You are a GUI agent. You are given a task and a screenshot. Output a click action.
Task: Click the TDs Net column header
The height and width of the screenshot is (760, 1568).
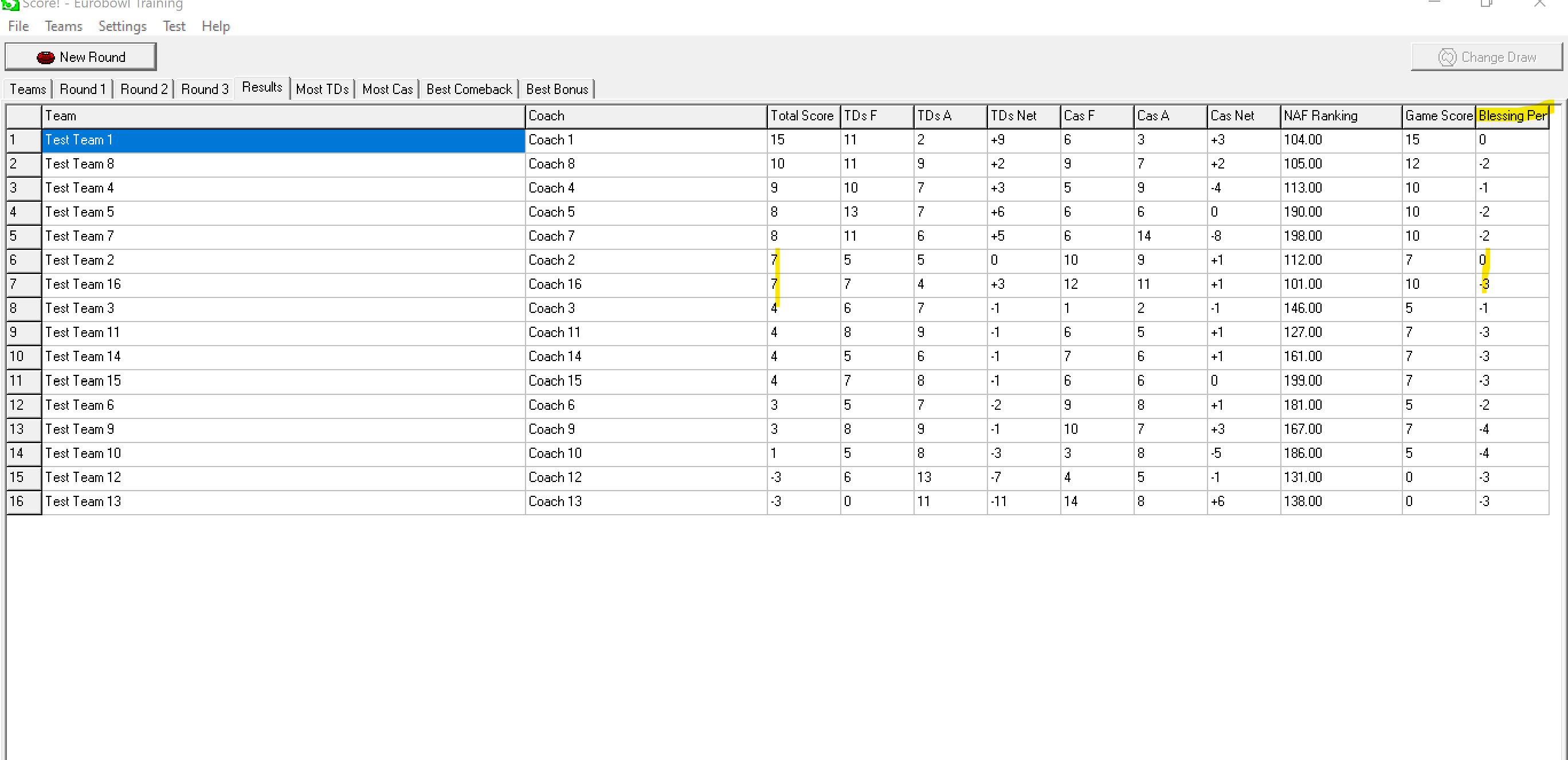[x=1023, y=116]
